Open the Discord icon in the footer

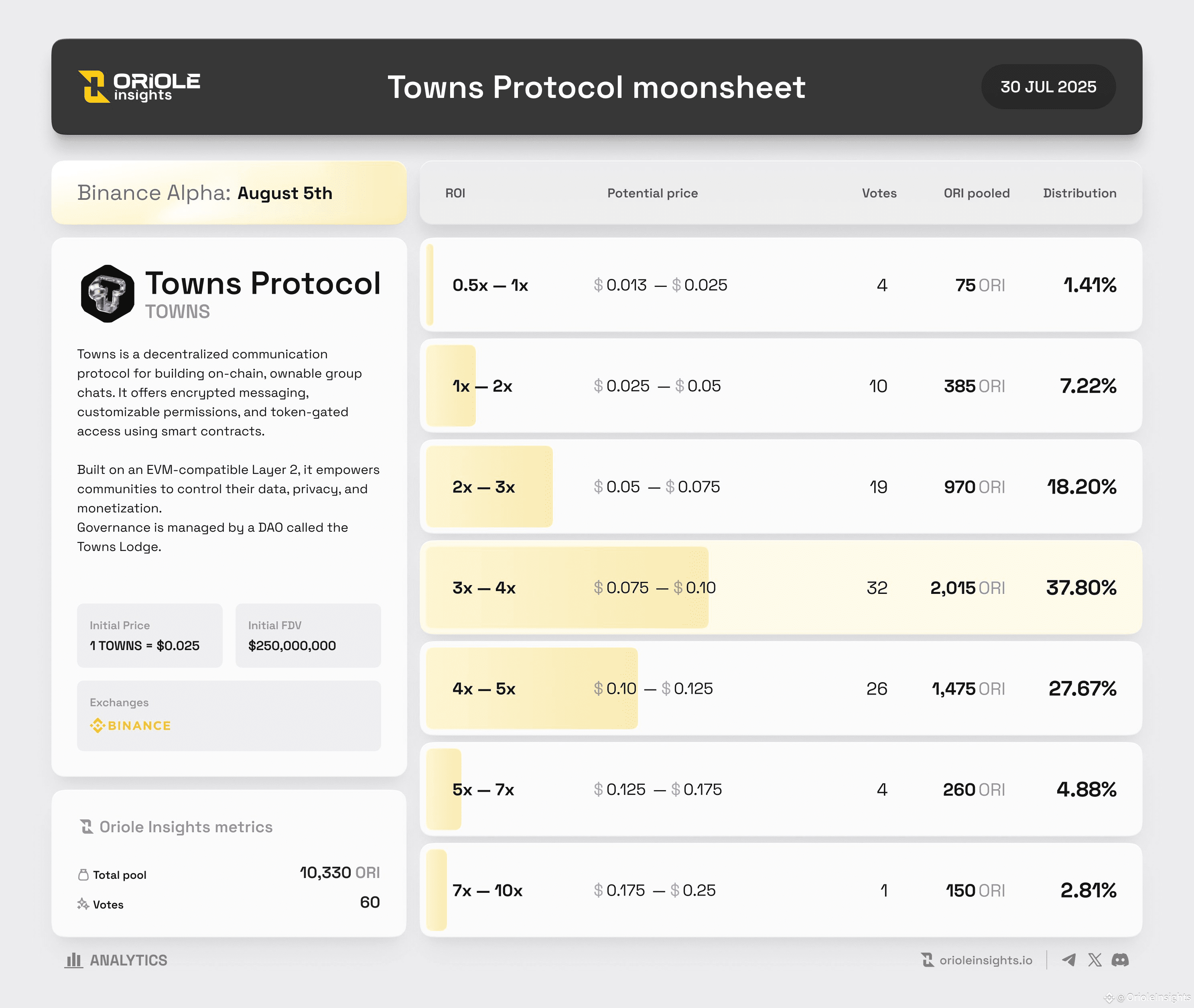[1120, 960]
